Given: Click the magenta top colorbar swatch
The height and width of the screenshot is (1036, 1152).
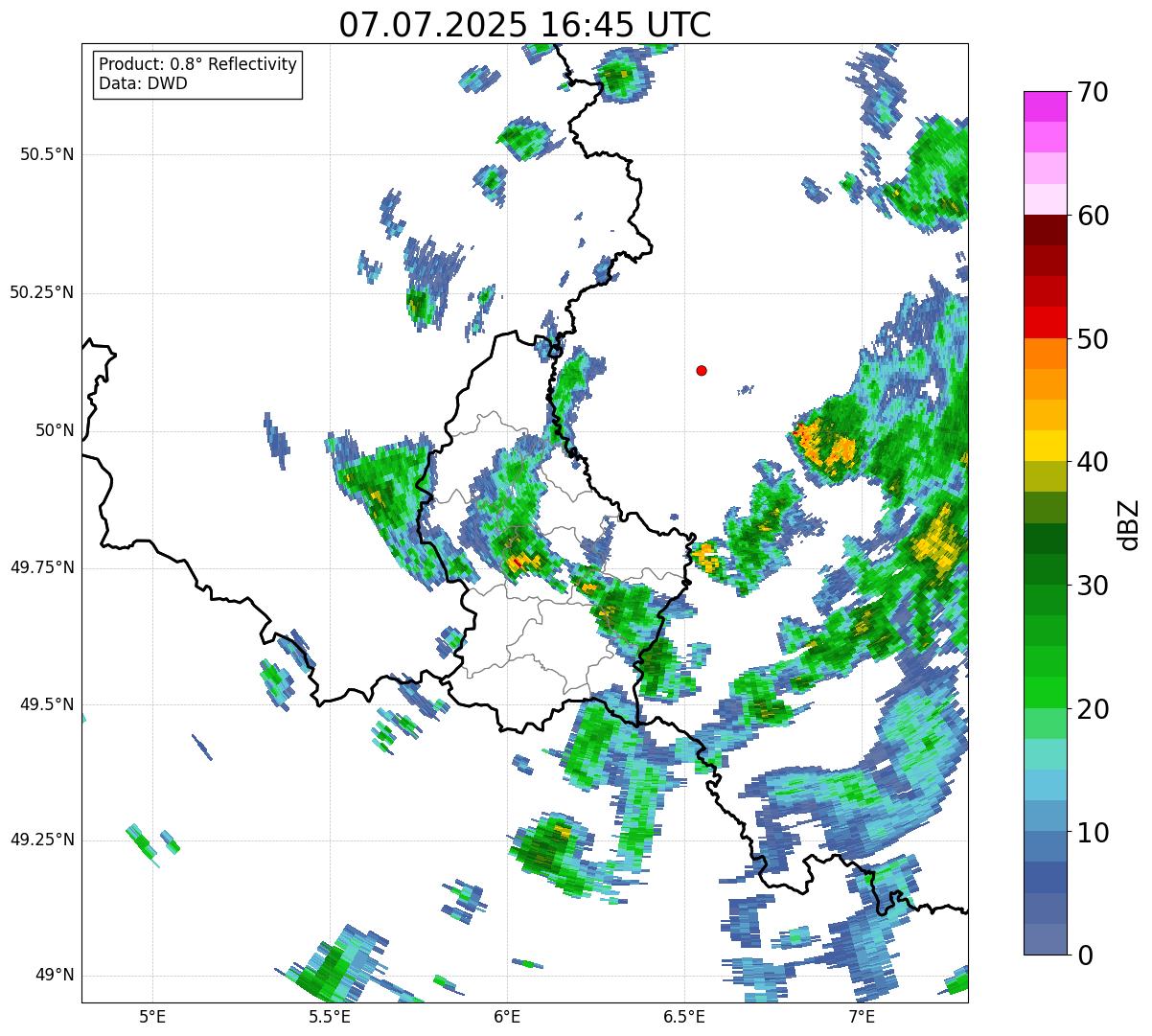Looking at the screenshot, I should click(x=1045, y=106).
